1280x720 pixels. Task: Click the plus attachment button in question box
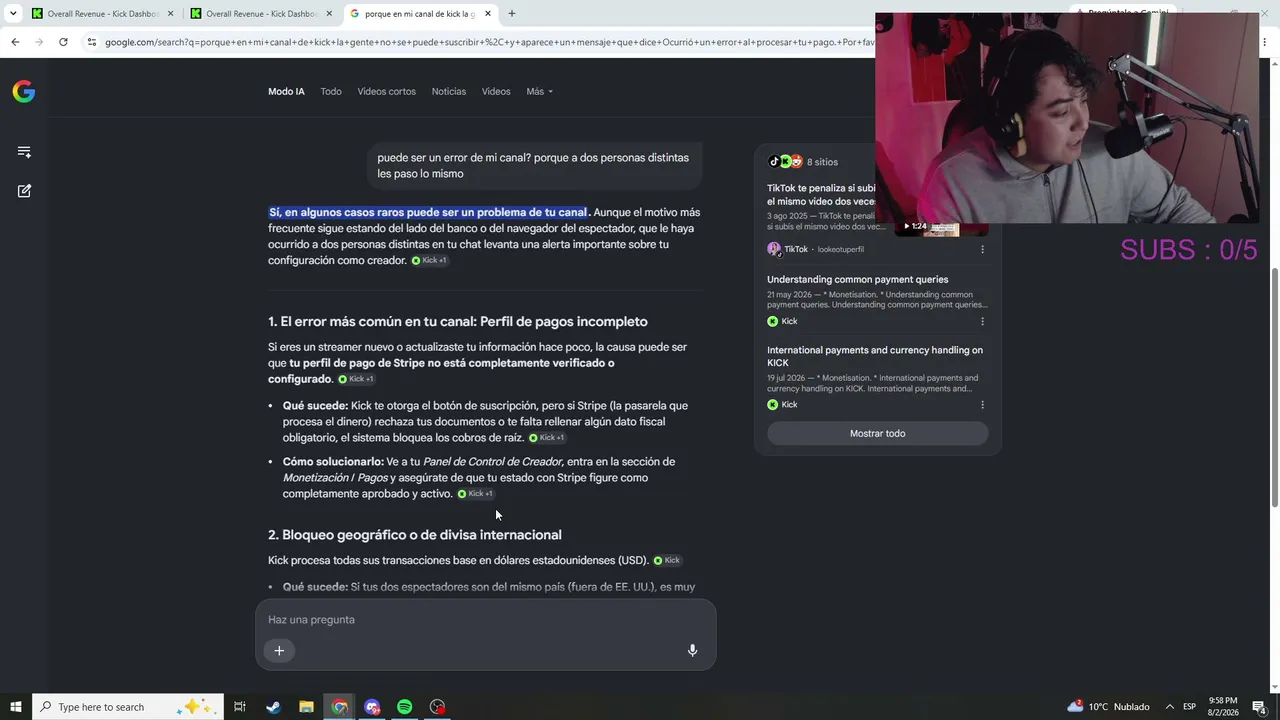click(x=279, y=651)
